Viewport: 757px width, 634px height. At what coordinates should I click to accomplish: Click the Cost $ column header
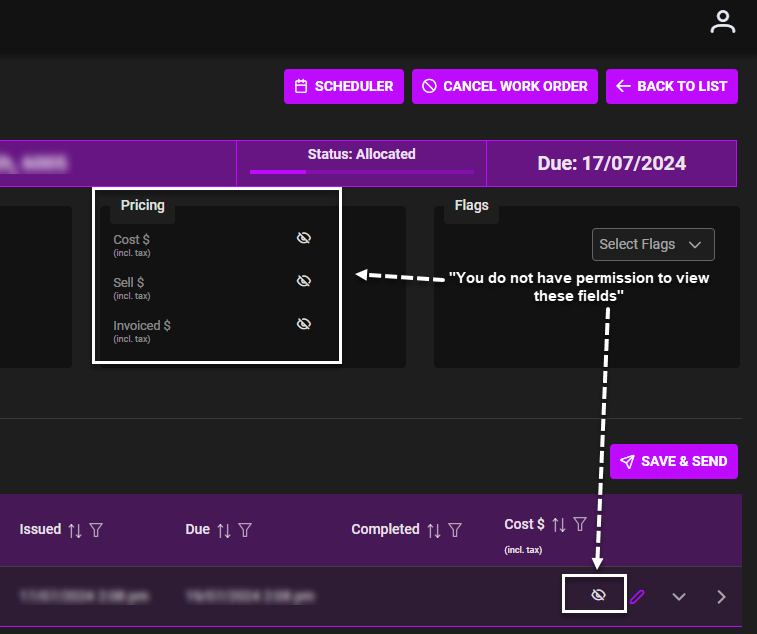524,524
